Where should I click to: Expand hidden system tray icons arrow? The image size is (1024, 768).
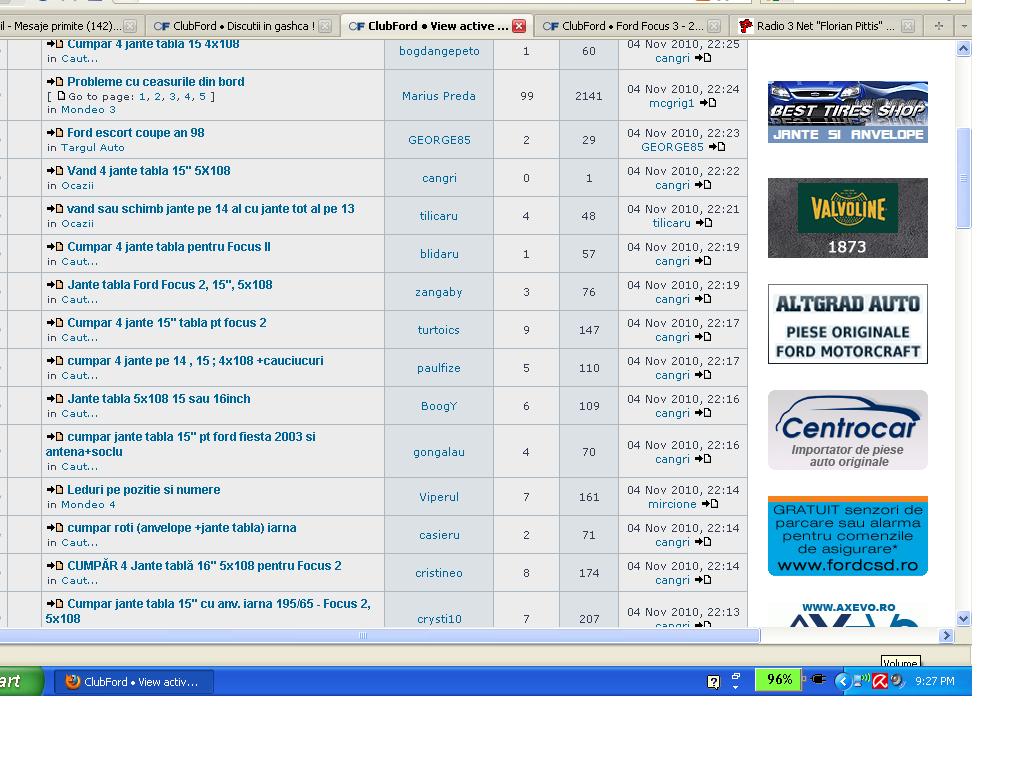(x=842, y=681)
